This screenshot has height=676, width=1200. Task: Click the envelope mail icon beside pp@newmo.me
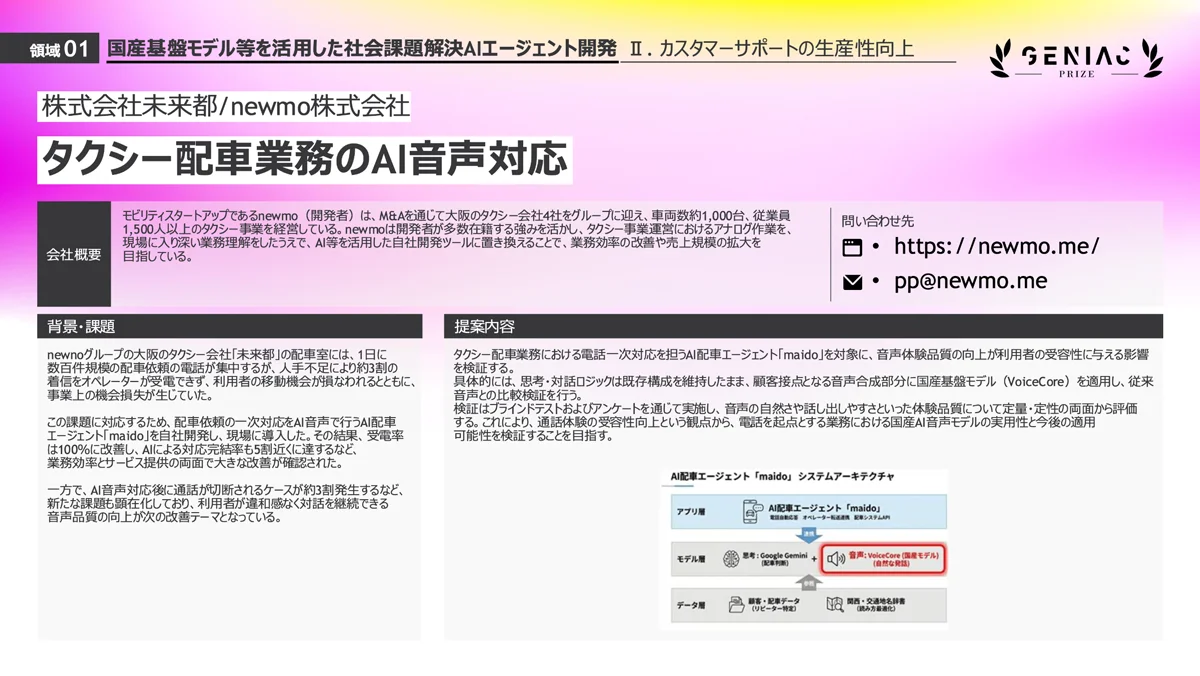852,282
